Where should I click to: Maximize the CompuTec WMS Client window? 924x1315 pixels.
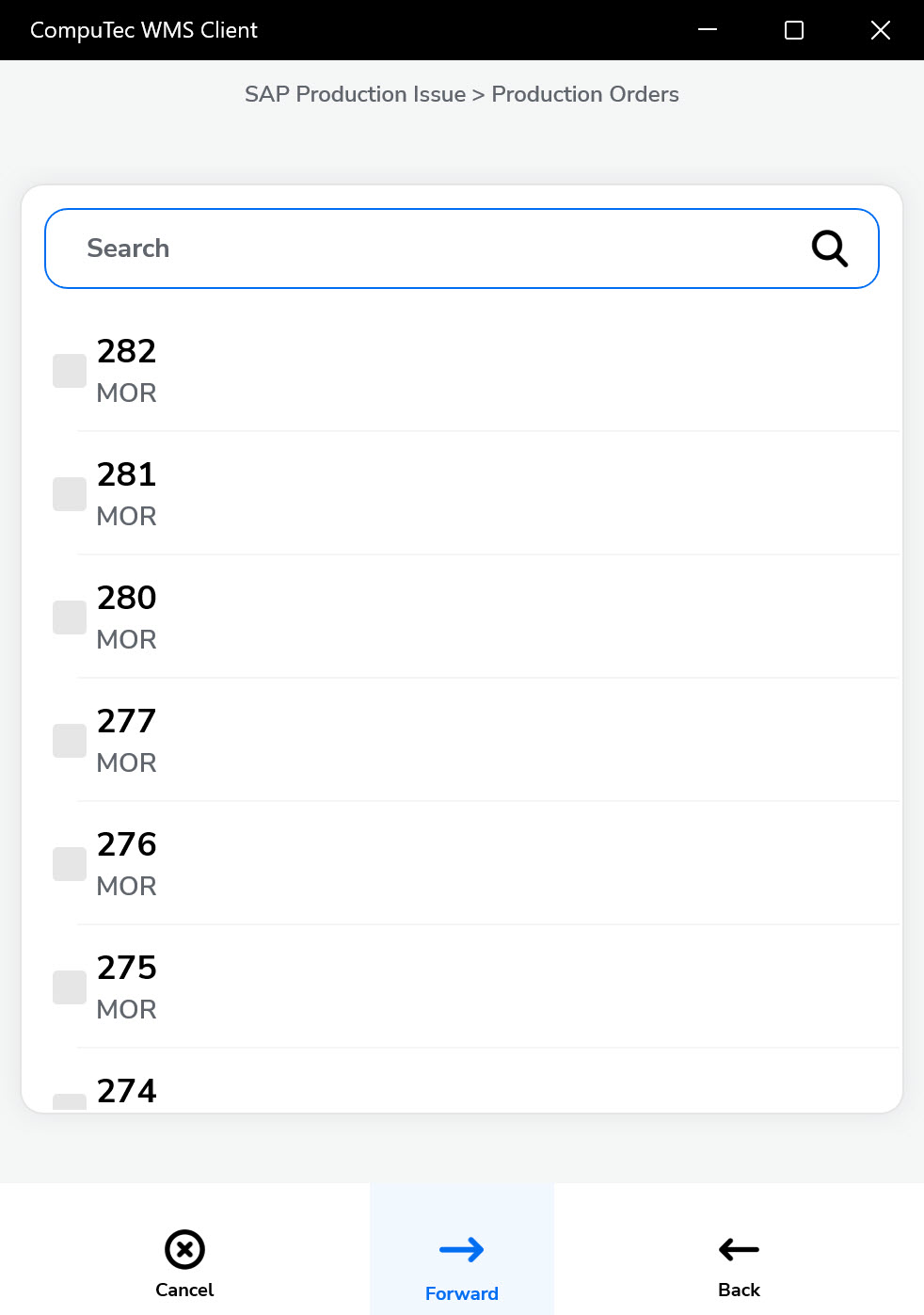[x=794, y=30]
